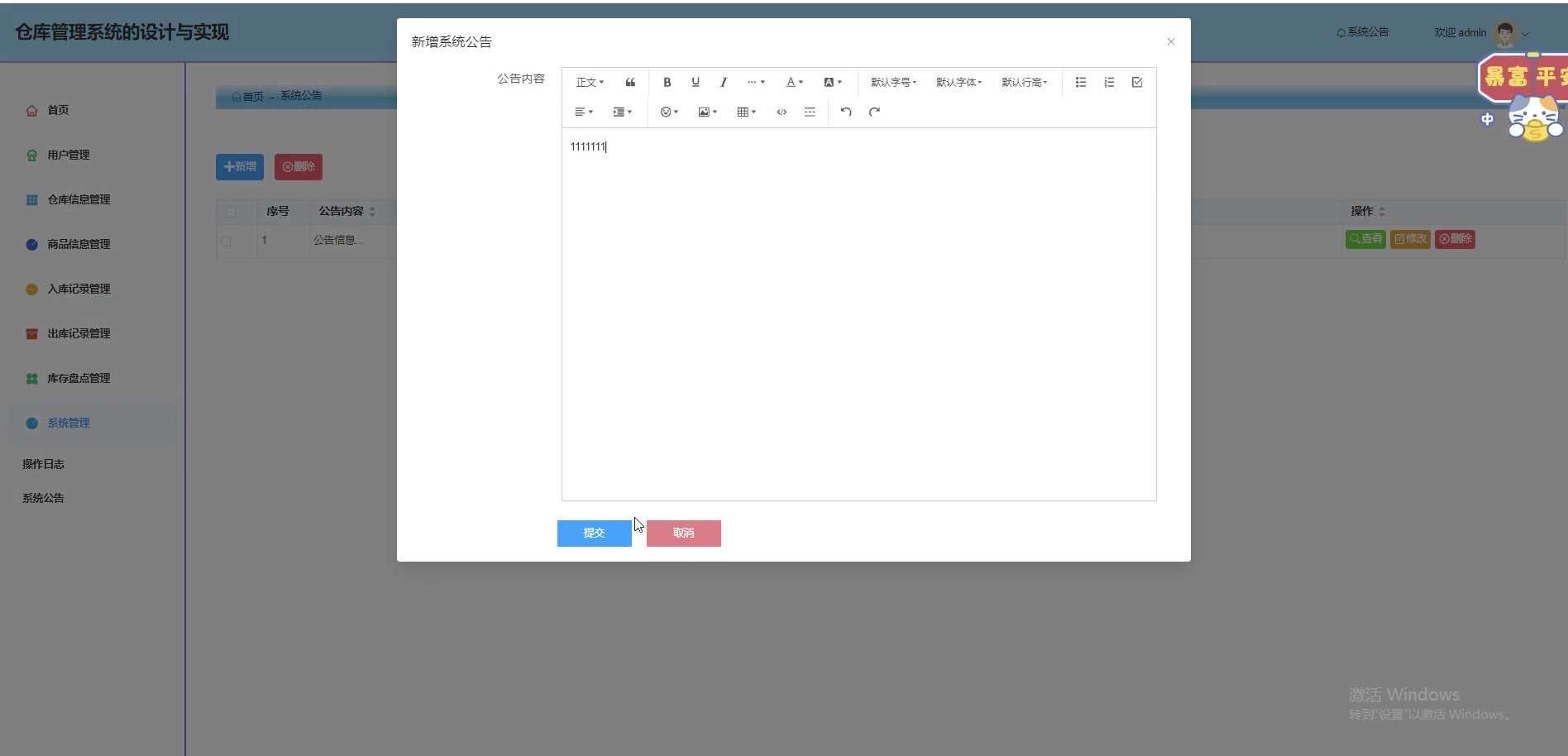
Task: Click the 用户管理 icon in sidebar
Action: tap(31, 156)
